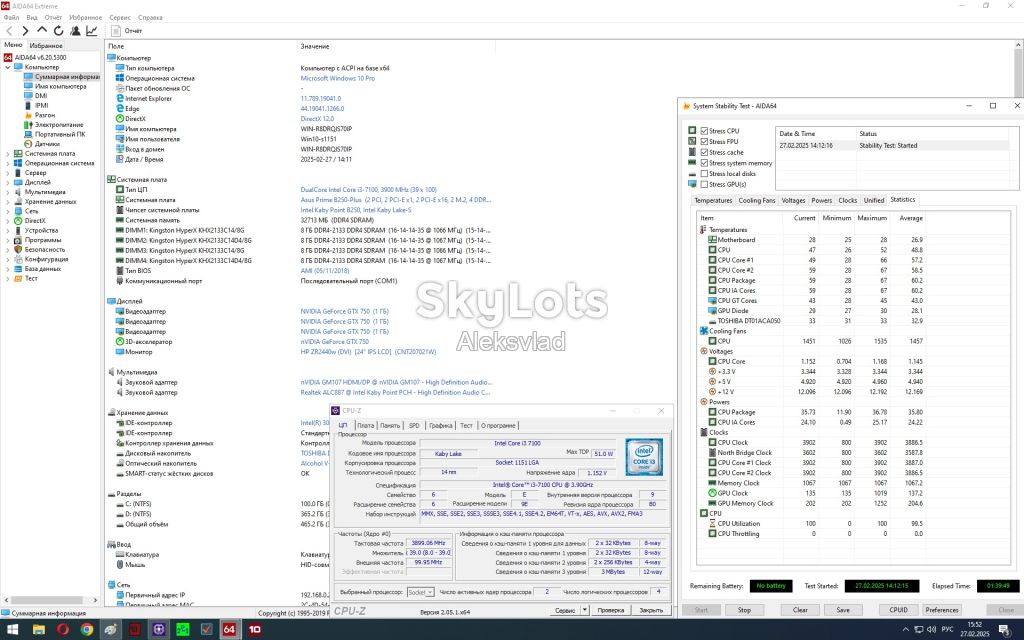Toggle CPU Package temperature checkbox in statistics
The height and width of the screenshot is (640, 1024).
(712, 280)
